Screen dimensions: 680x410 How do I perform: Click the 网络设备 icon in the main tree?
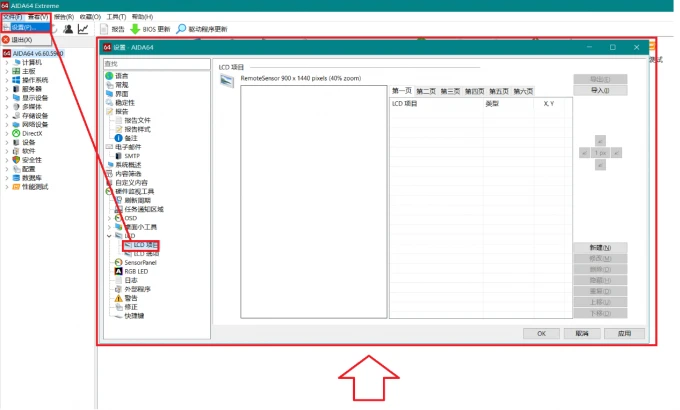tap(16, 125)
